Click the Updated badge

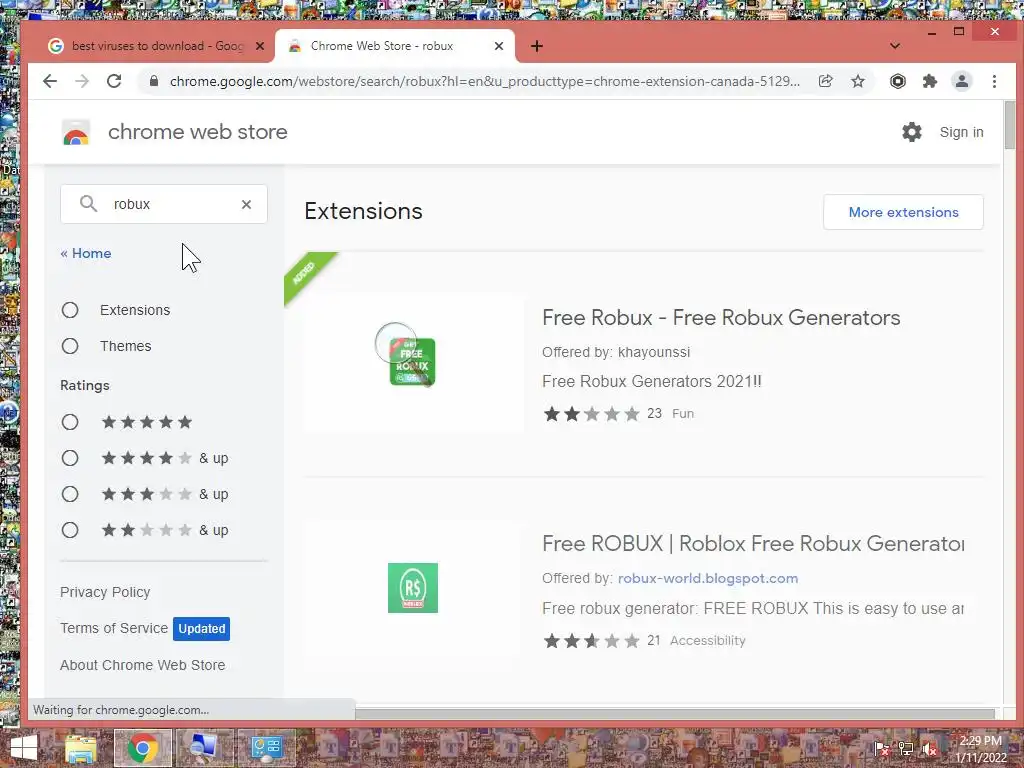coord(202,629)
